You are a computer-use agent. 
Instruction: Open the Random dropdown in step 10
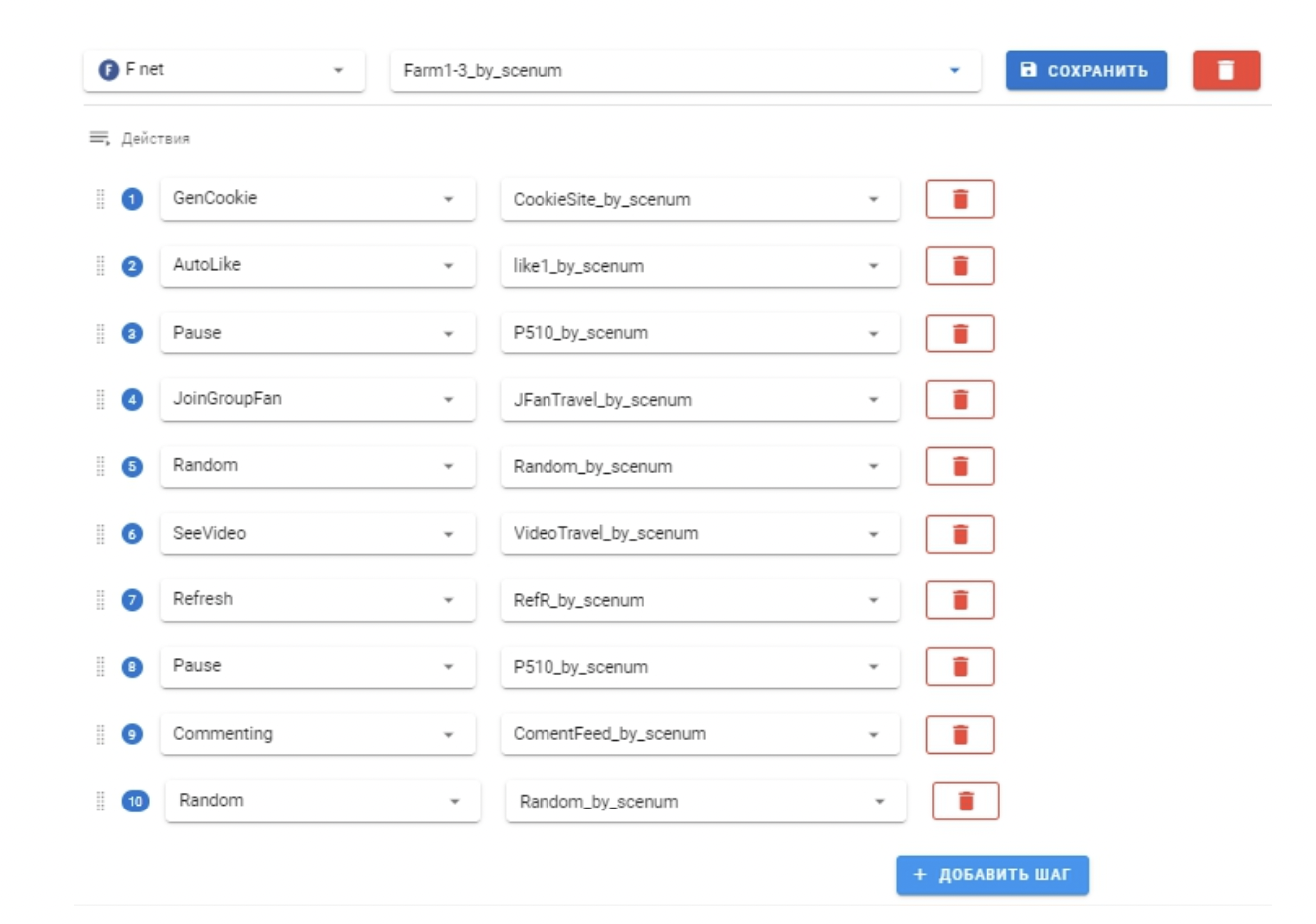(x=324, y=801)
